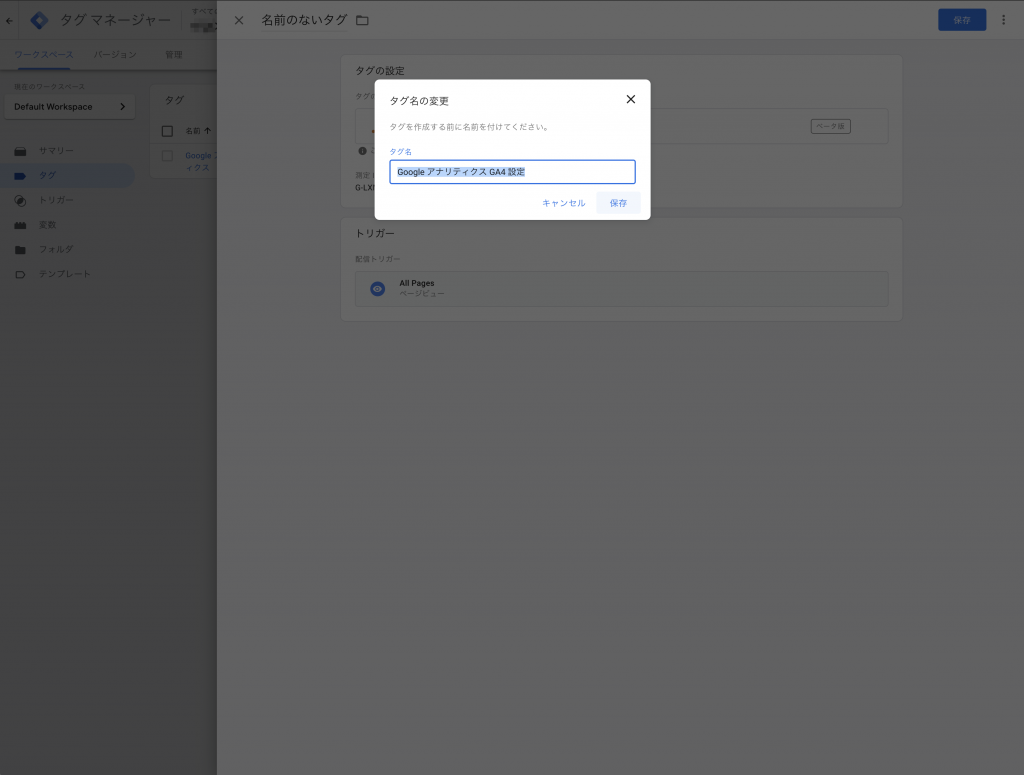Switch to the Versions tab
Image resolution: width=1024 pixels, height=775 pixels.
click(115, 55)
